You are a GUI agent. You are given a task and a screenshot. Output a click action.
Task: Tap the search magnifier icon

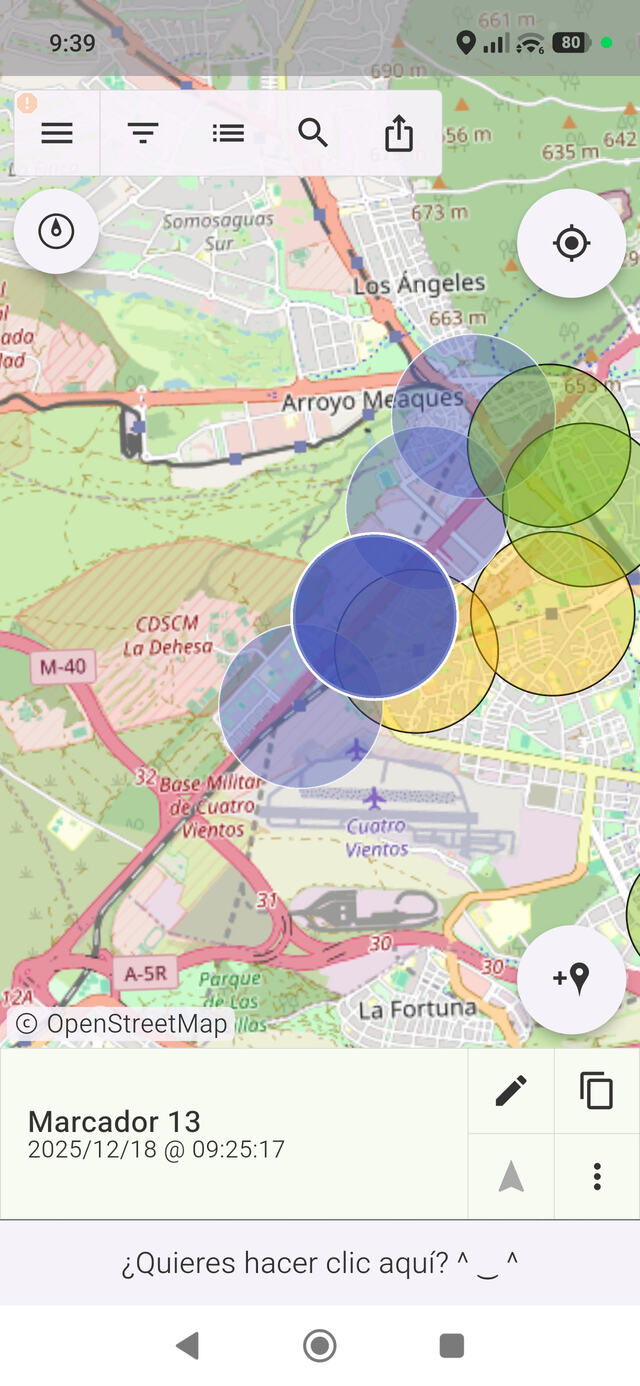pos(313,133)
